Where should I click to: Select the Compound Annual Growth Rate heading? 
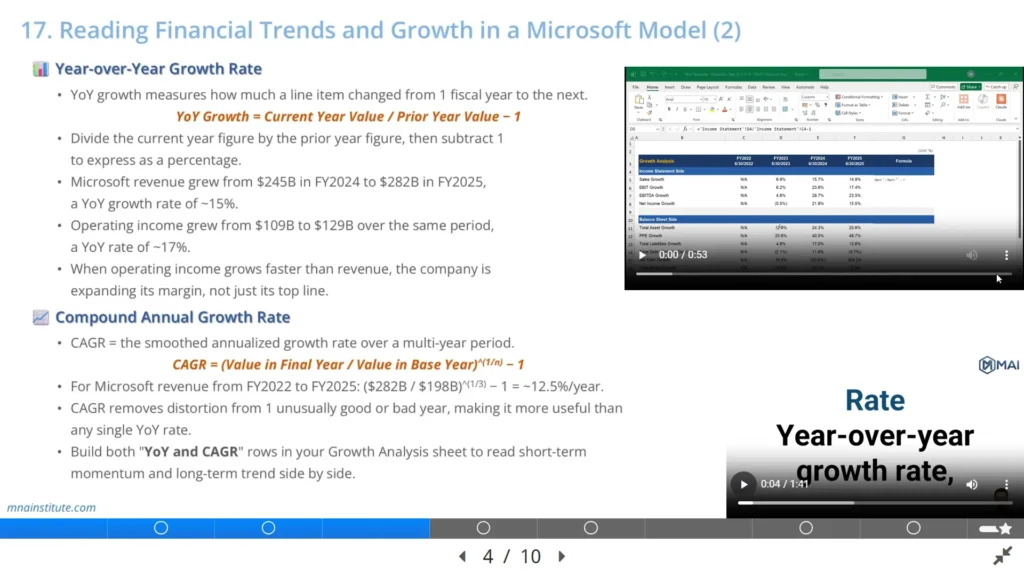click(x=172, y=317)
